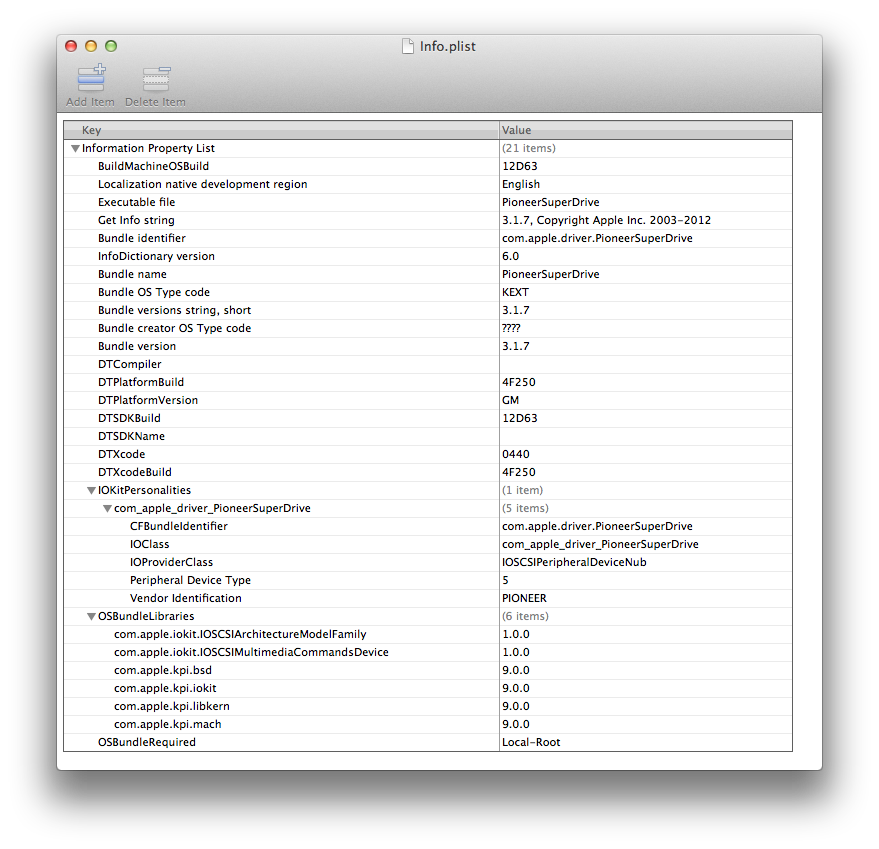Viewport: 879px width, 849px height.
Task: Click the GM platform version value
Action: pyautogui.click(x=510, y=400)
